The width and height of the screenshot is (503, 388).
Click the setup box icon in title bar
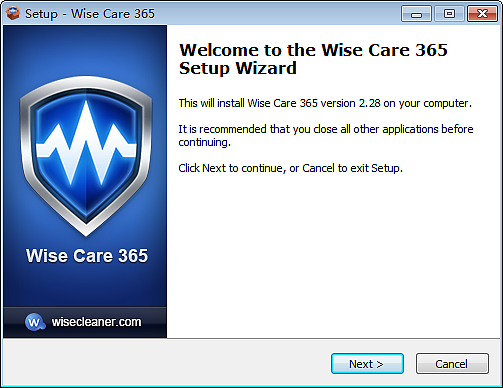pyautogui.click(x=13, y=14)
